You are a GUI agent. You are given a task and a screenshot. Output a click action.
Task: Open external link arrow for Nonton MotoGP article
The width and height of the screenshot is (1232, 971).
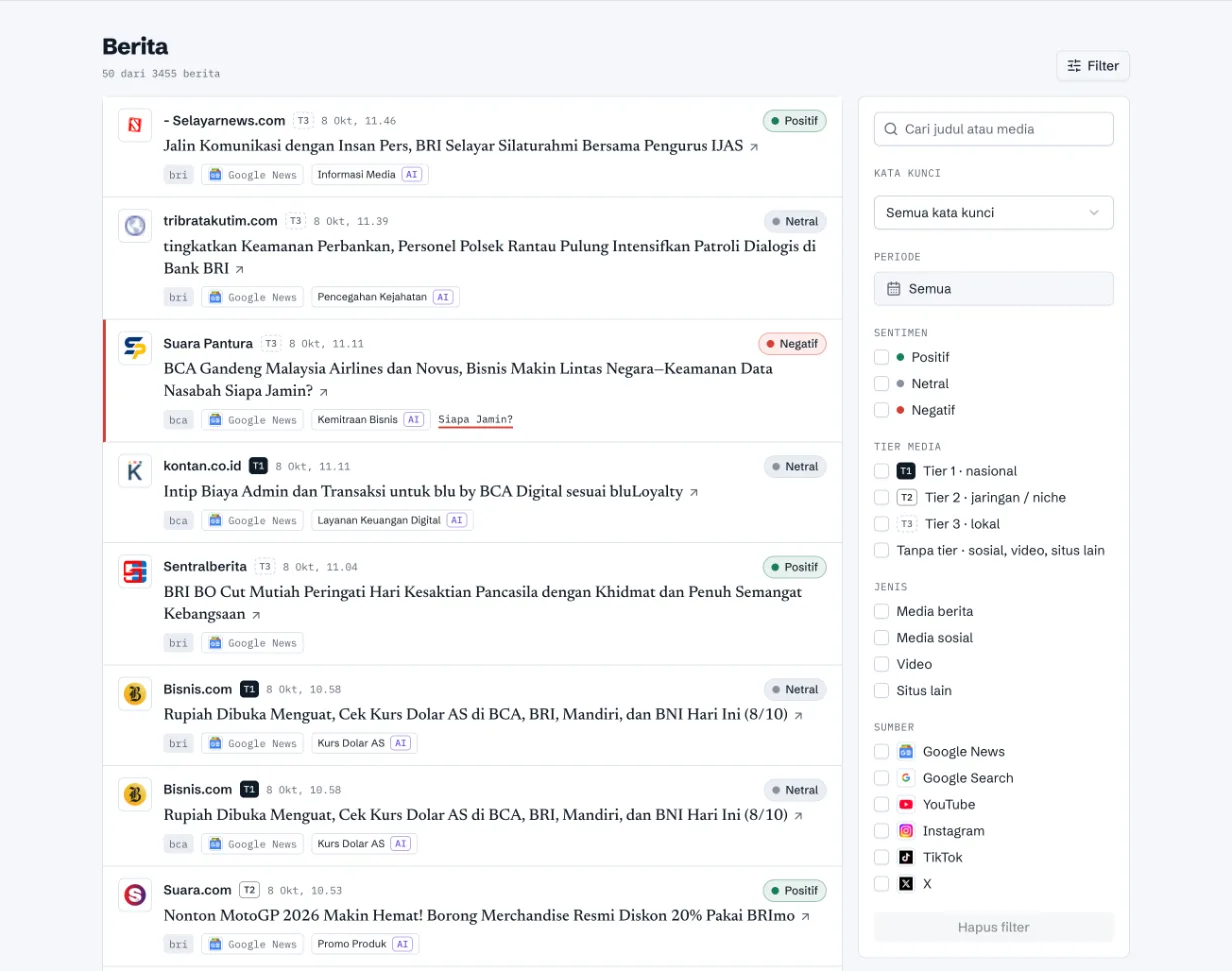point(805,916)
